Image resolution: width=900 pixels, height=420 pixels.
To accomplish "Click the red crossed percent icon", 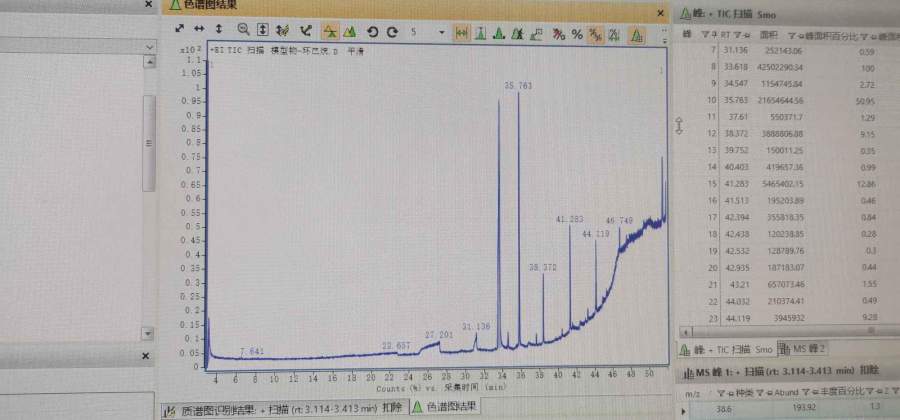I will (558, 35).
